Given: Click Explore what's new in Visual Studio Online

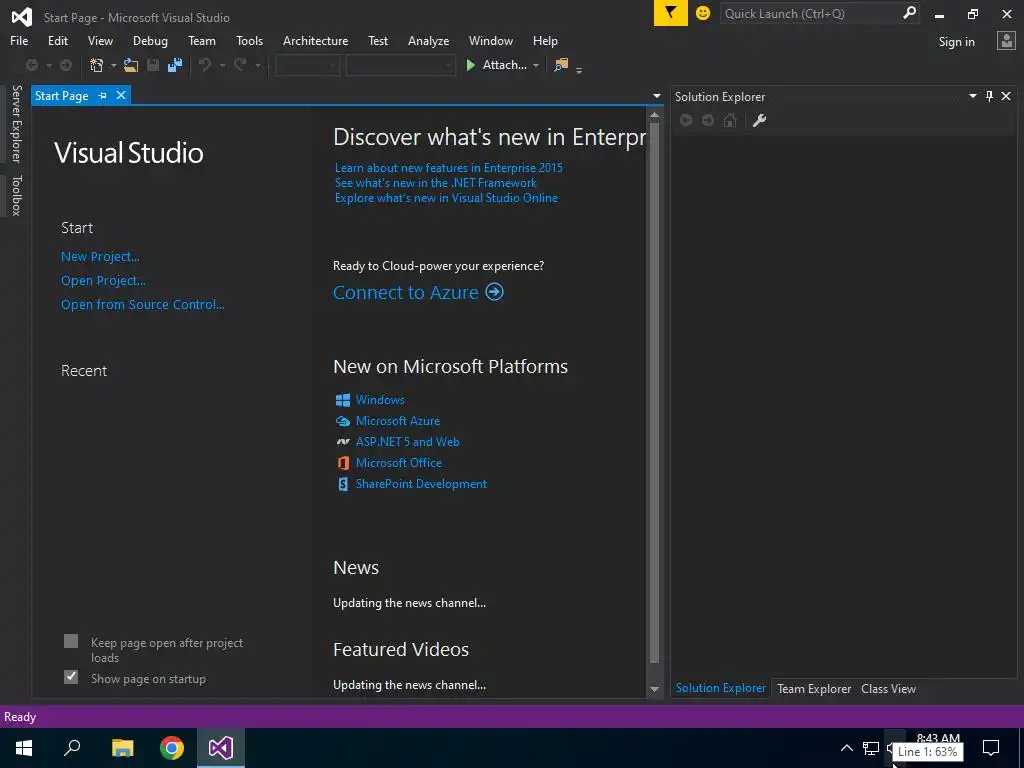Looking at the screenshot, I should 446,198.
